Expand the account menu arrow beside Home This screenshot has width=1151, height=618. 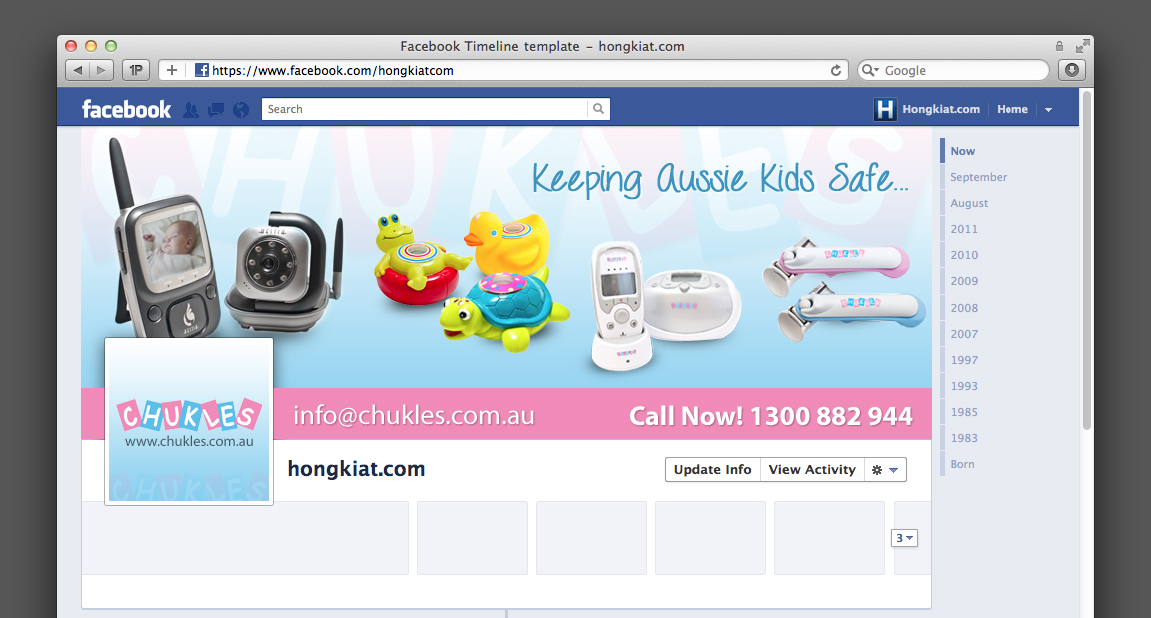(x=1048, y=110)
